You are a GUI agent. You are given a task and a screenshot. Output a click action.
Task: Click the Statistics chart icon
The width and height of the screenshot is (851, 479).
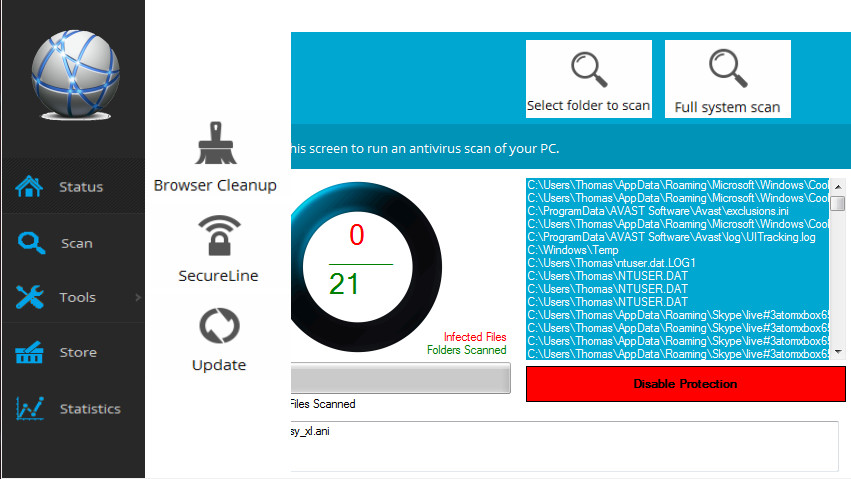(x=29, y=408)
